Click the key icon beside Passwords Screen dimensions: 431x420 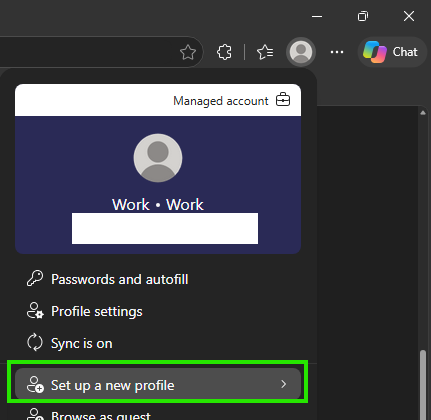[x=35, y=278]
